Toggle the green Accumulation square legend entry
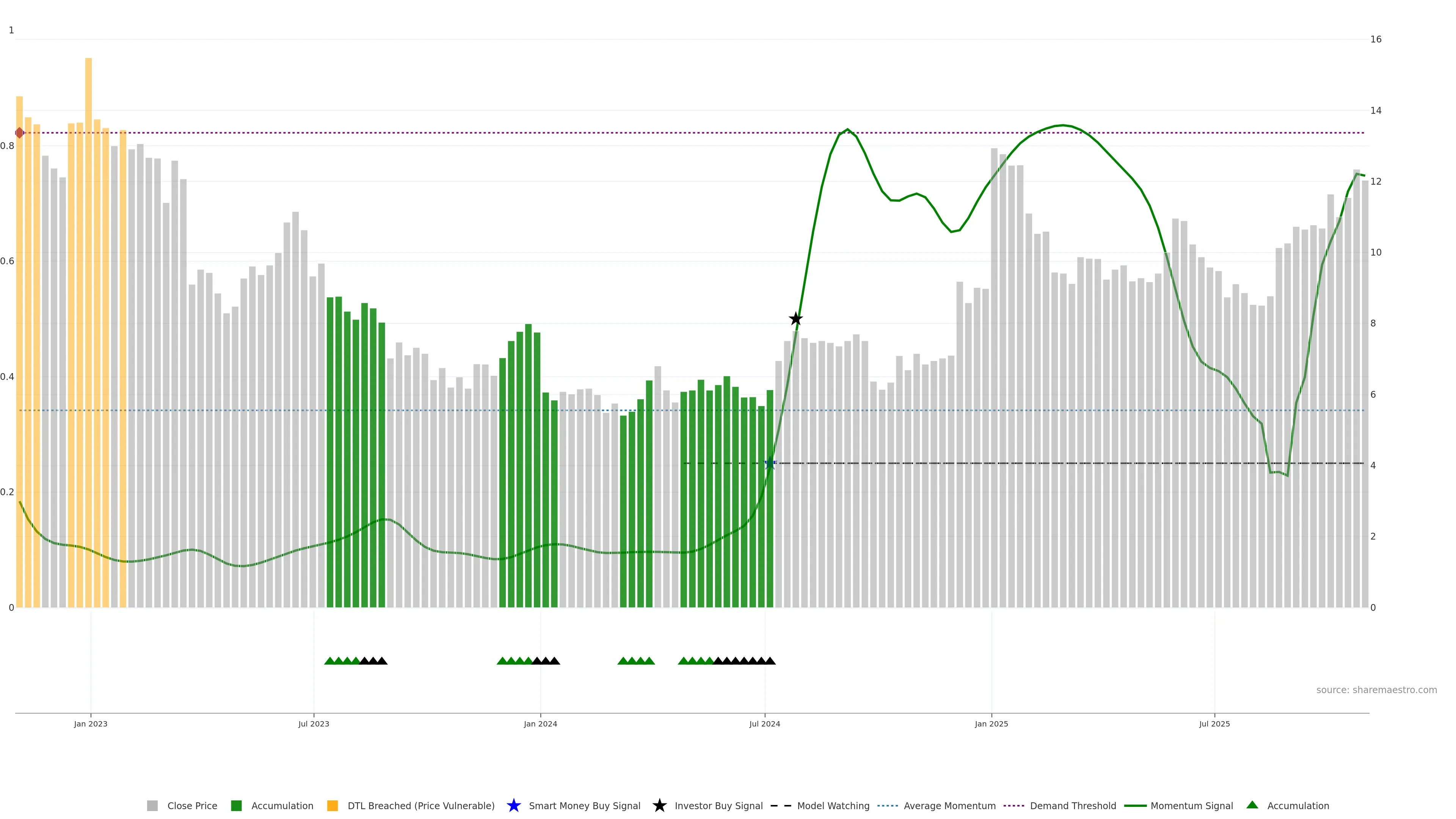This screenshot has width=1456, height=819. point(236,805)
